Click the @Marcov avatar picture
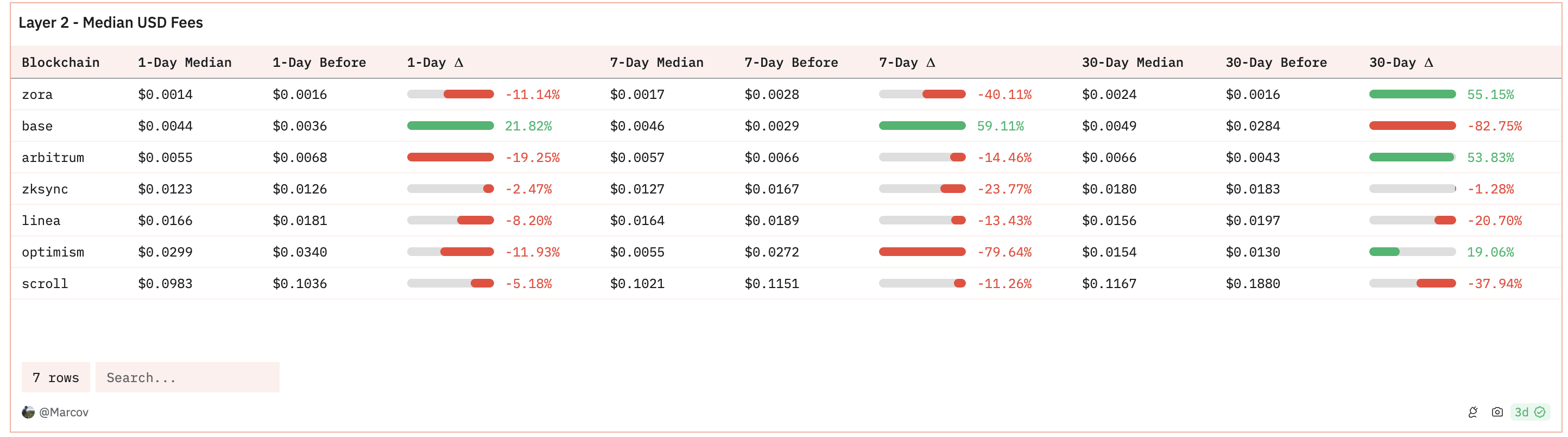This screenshot has height=437, width=1568. point(28,413)
